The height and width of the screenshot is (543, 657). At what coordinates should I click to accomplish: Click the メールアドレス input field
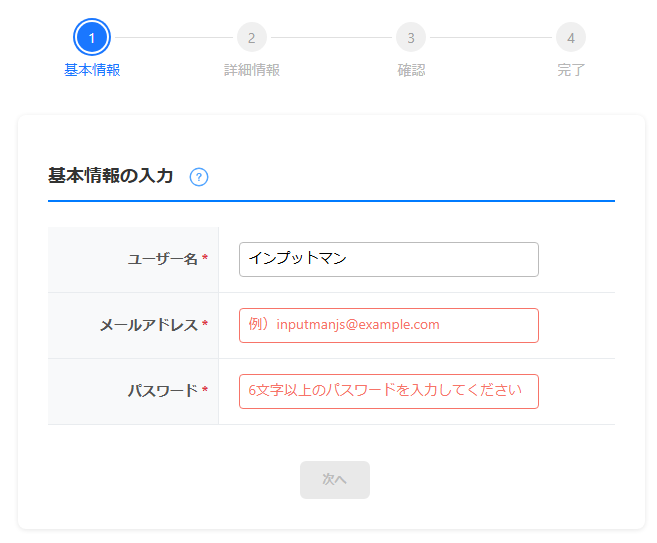388,325
